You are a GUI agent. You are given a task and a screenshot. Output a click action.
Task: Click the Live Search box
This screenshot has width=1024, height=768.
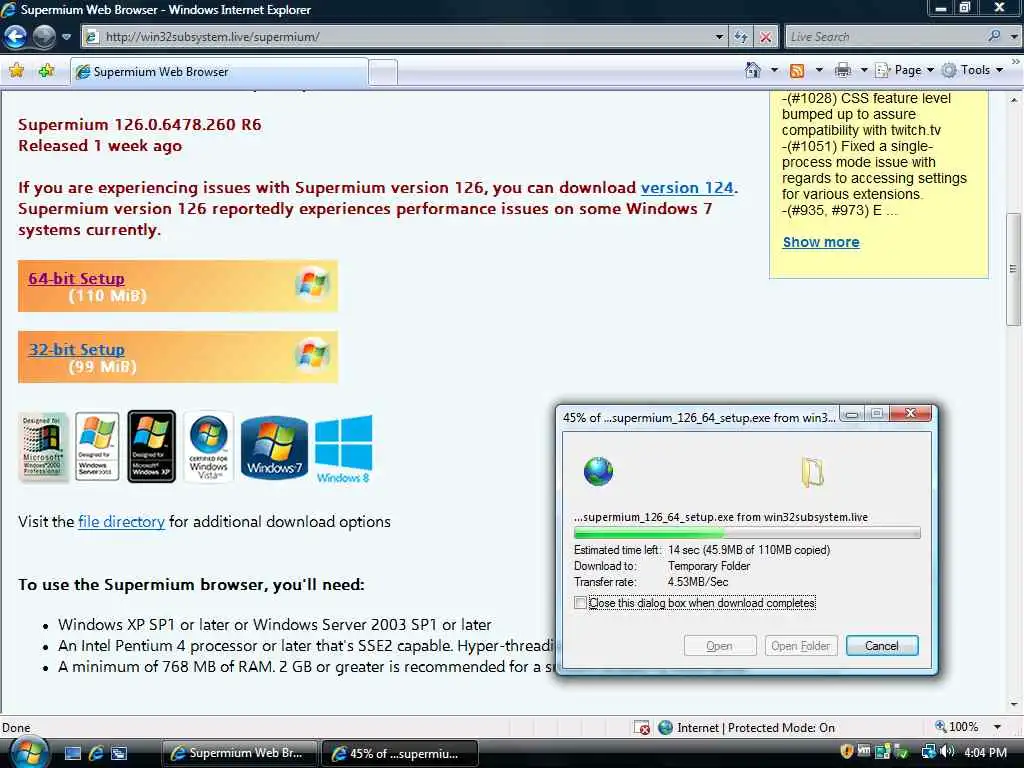tap(885, 37)
